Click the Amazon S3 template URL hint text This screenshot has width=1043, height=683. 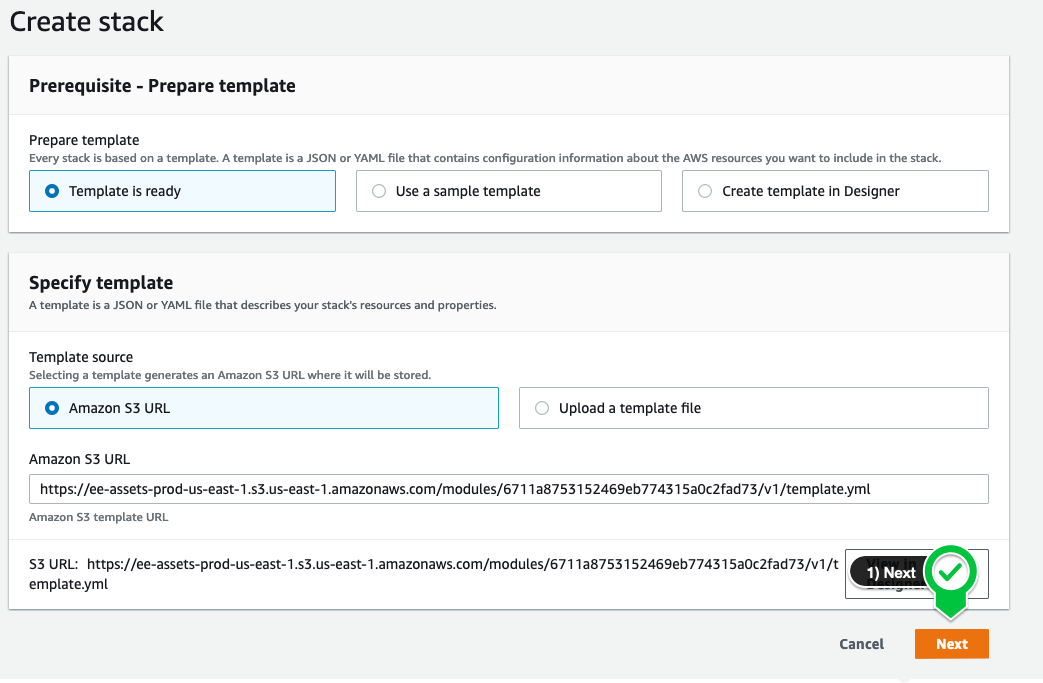click(x=98, y=517)
